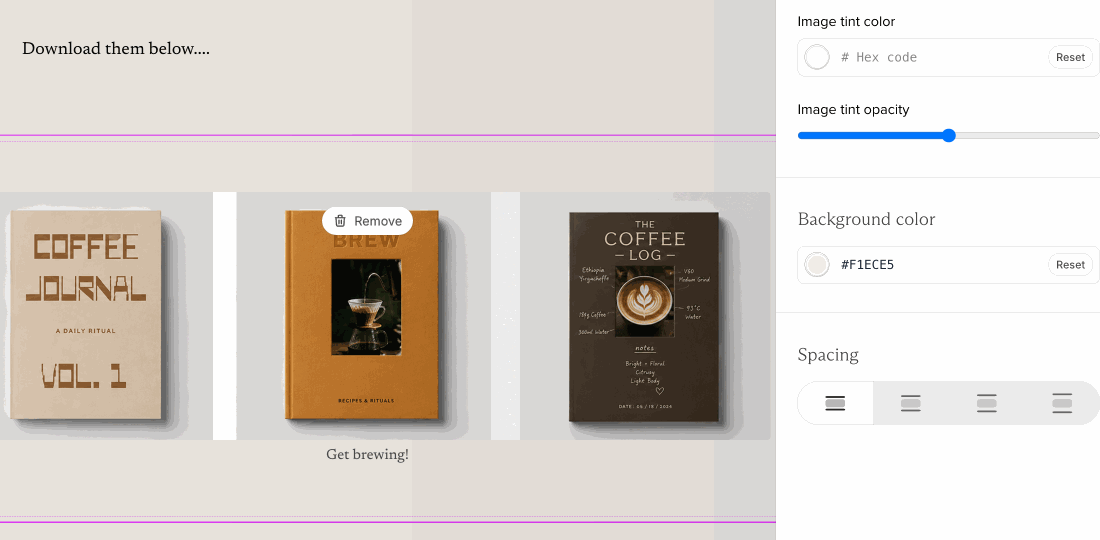Reset the image tint color

(1070, 58)
